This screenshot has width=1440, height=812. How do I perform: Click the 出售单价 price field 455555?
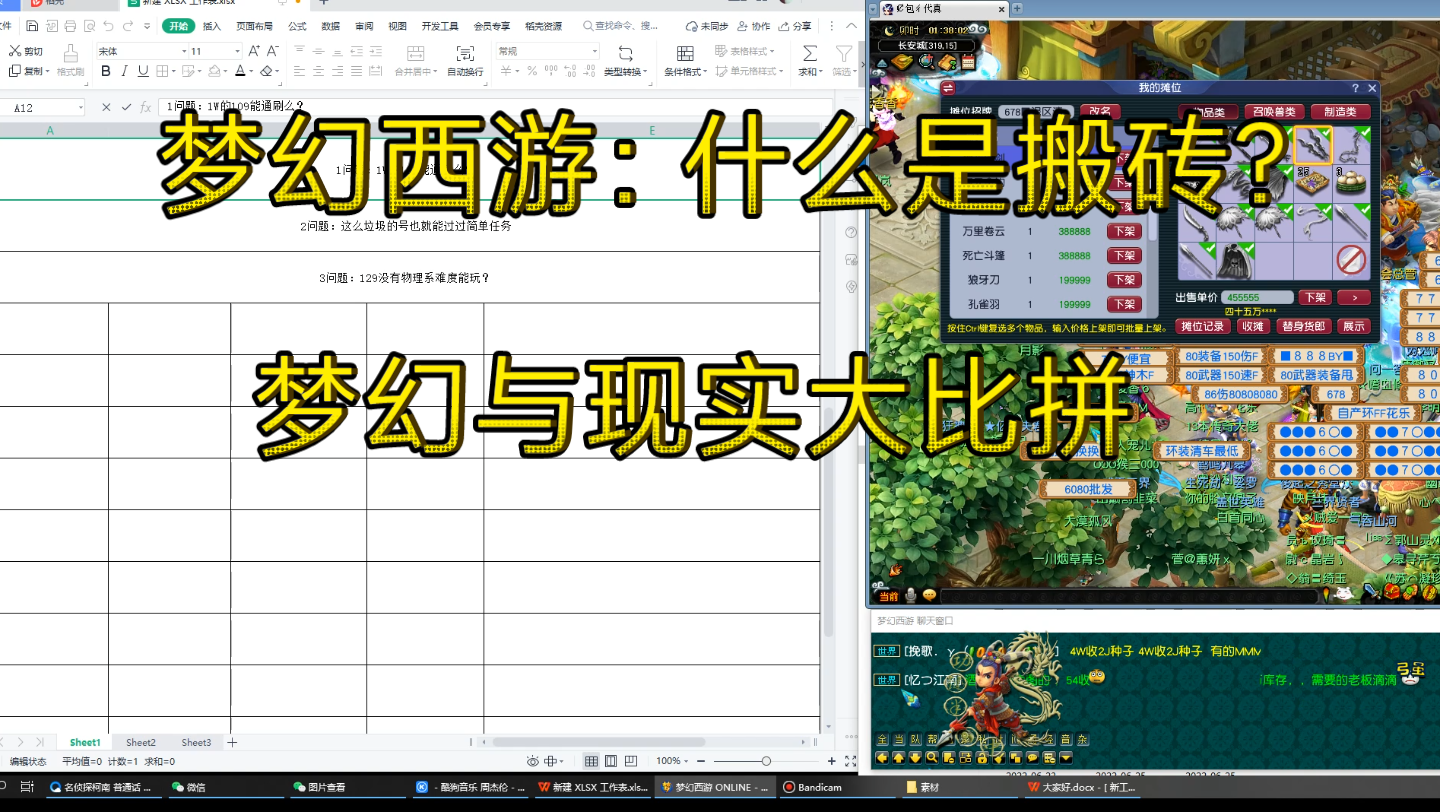[x=1257, y=297]
